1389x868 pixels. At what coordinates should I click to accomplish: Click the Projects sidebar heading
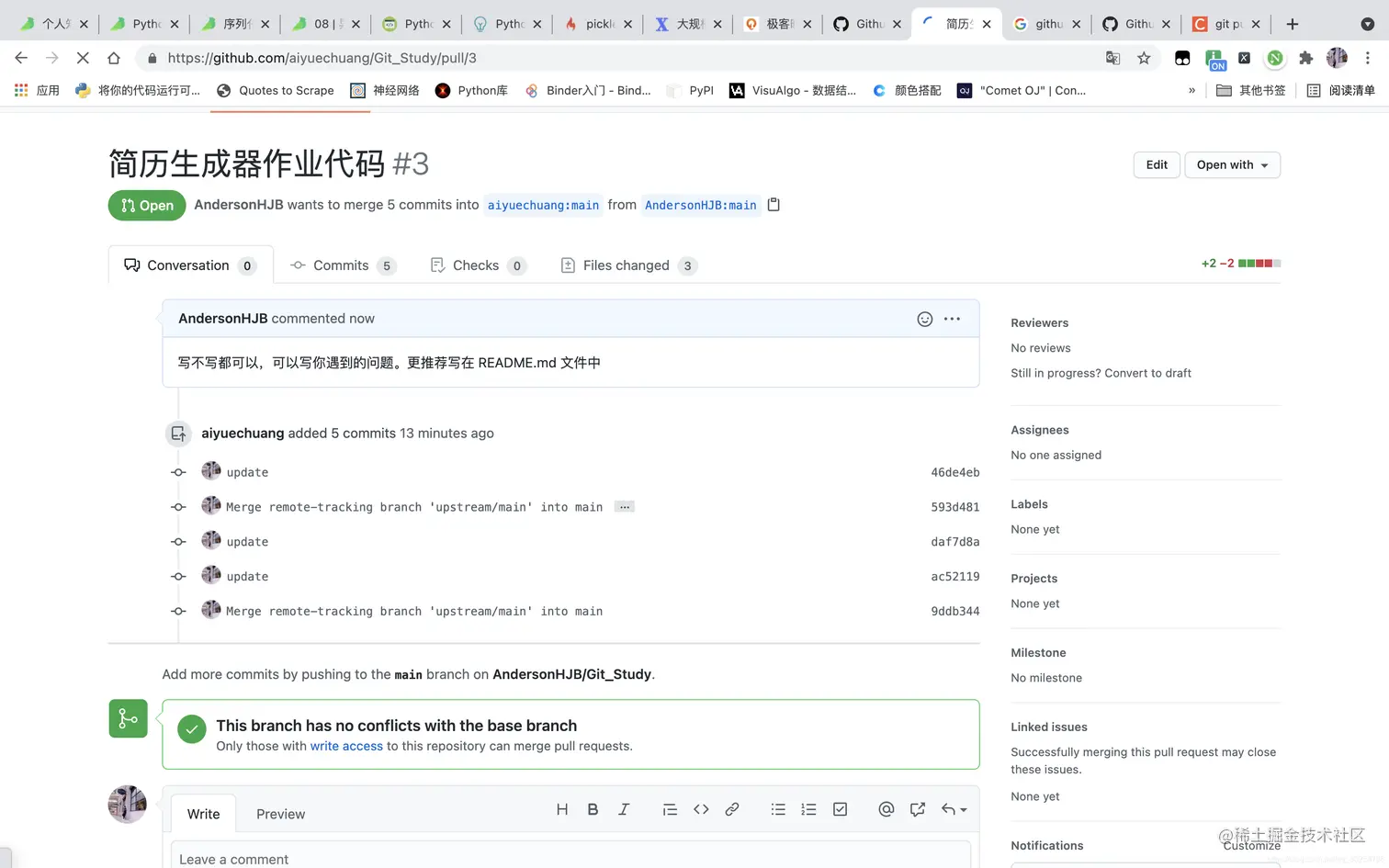pos(1033,579)
